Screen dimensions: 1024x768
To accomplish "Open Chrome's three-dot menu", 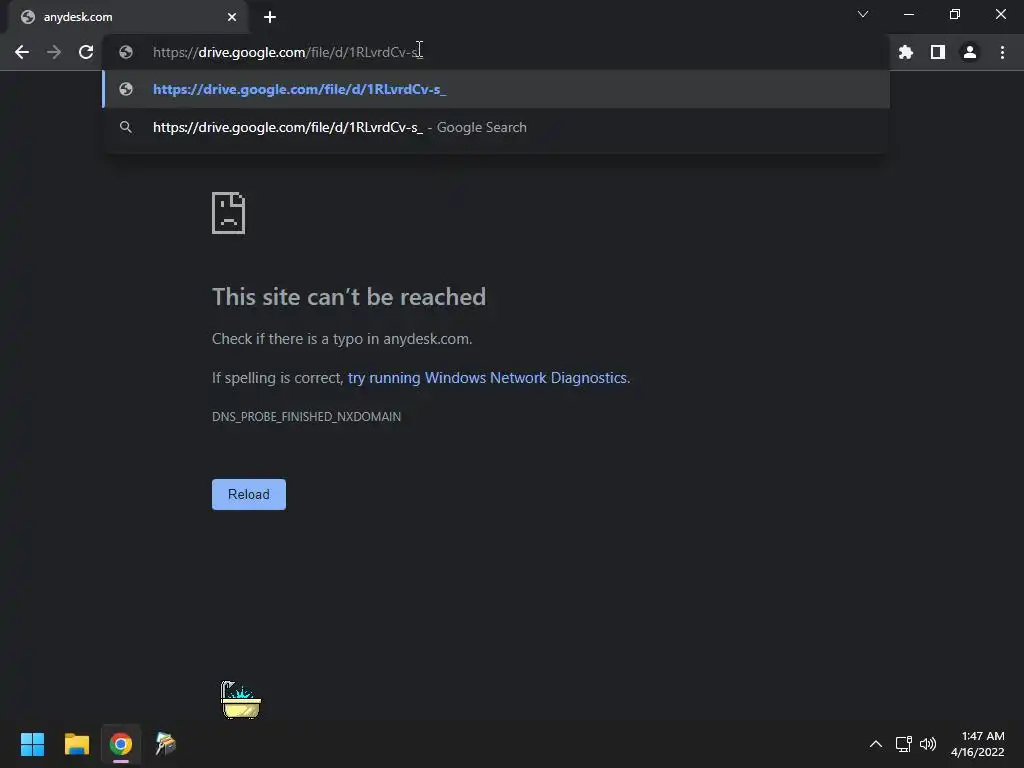I will pyautogui.click(x=1002, y=52).
